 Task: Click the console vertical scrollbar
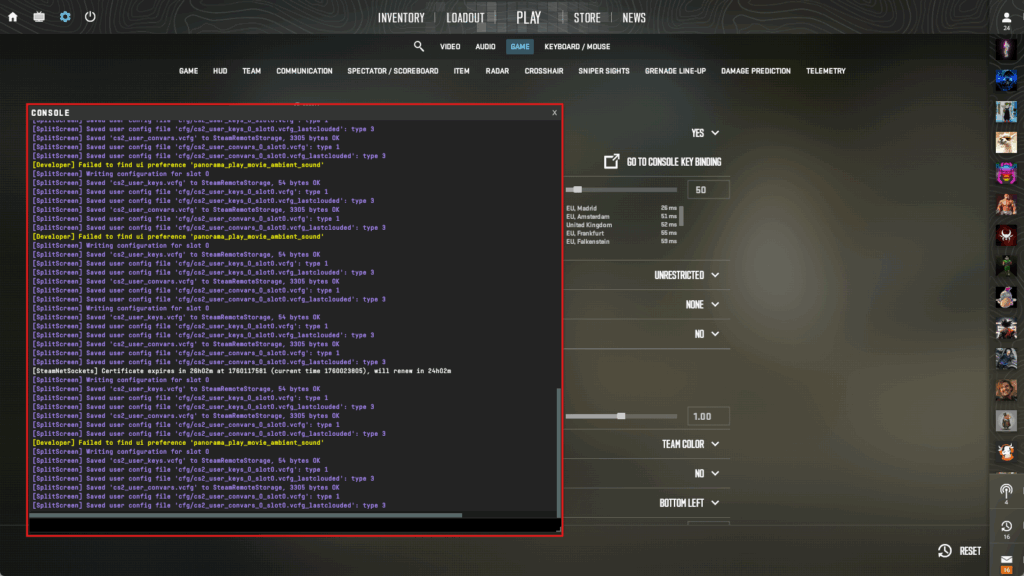[558, 451]
